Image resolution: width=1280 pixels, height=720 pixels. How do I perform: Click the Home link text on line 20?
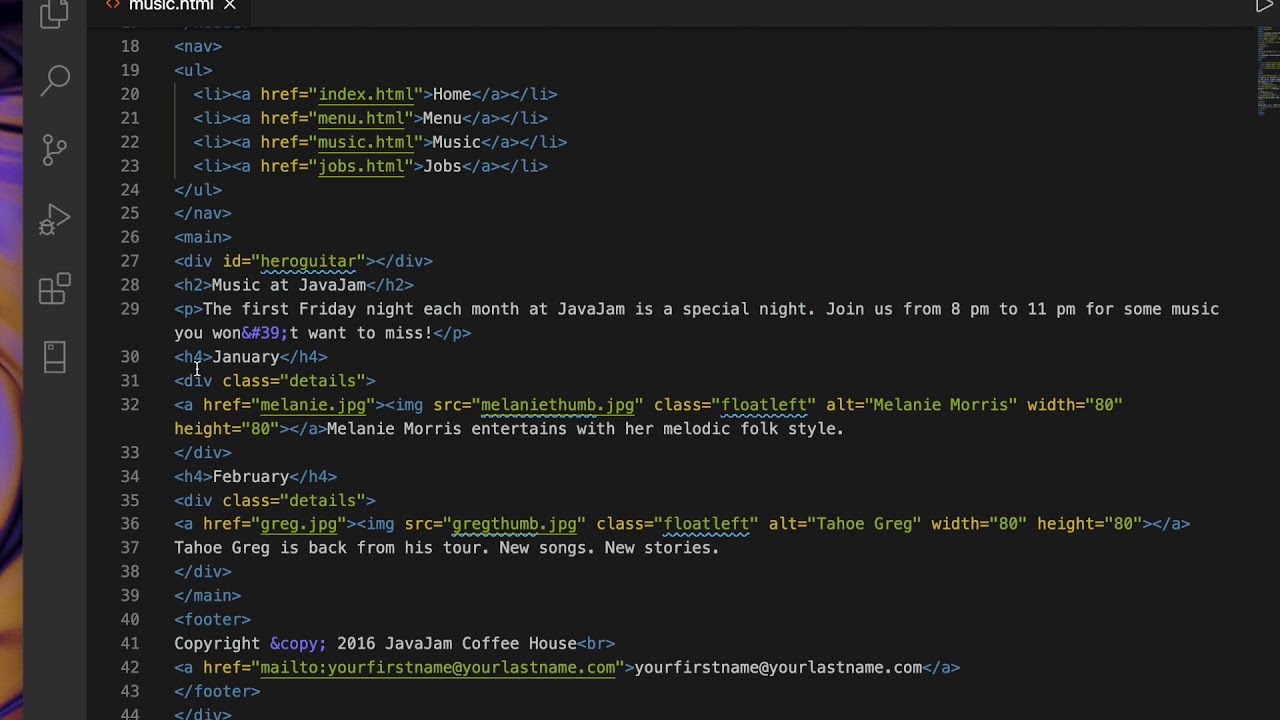point(452,94)
